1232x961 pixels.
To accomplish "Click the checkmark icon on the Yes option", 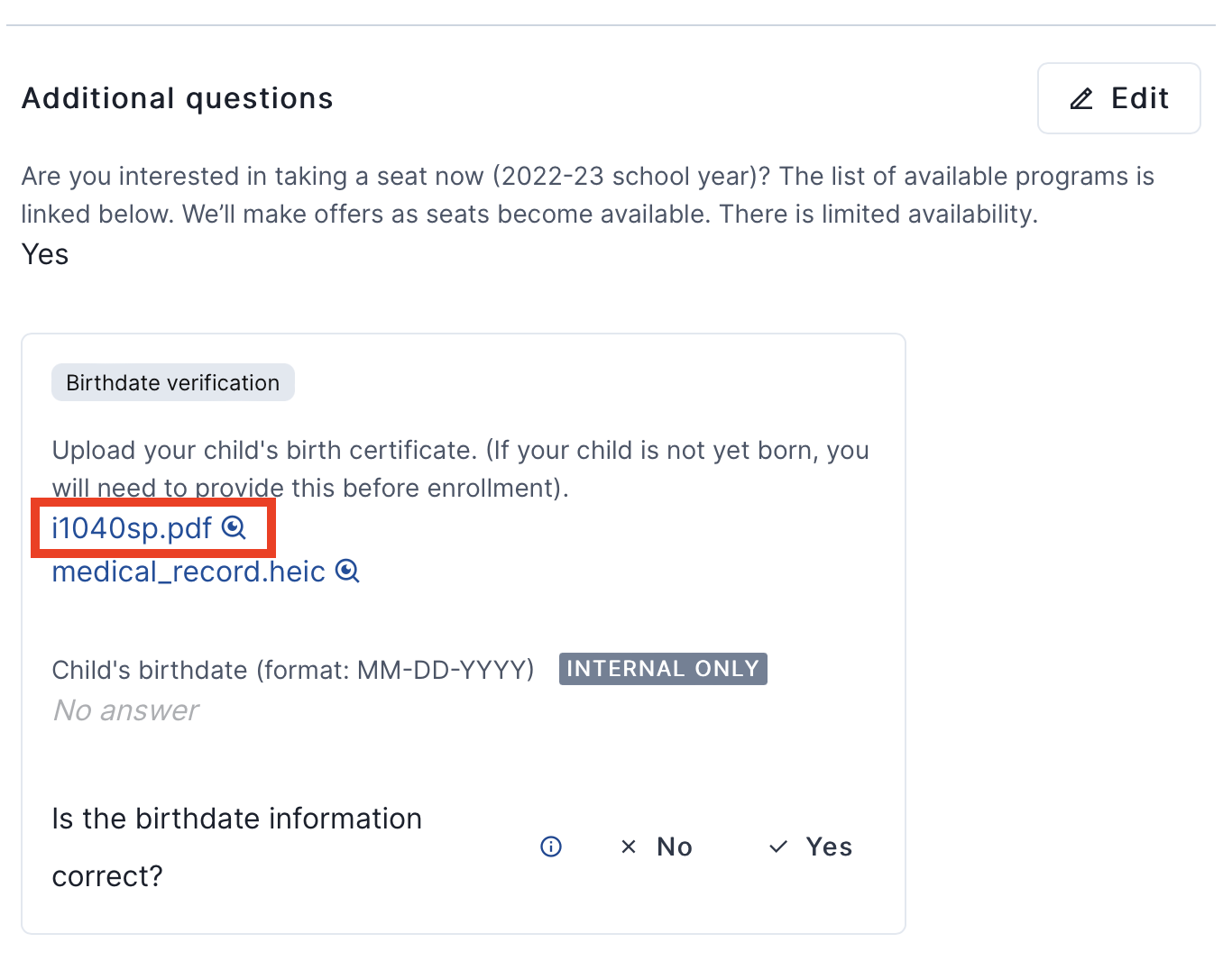I will click(x=778, y=847).
